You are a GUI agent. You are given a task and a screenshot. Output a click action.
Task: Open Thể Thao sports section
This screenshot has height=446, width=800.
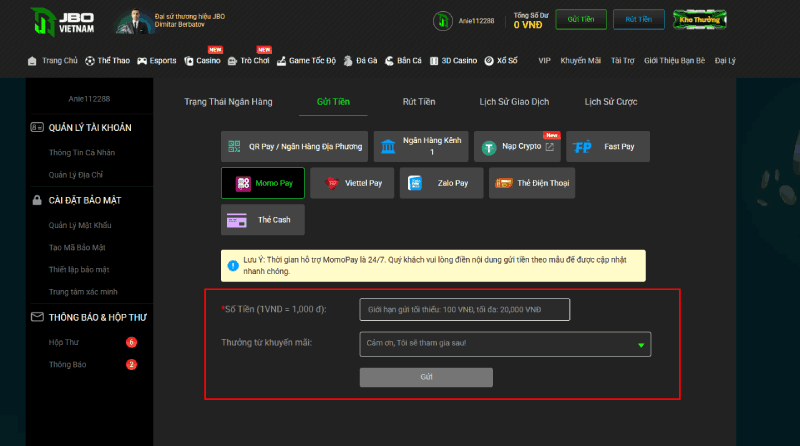107,61
